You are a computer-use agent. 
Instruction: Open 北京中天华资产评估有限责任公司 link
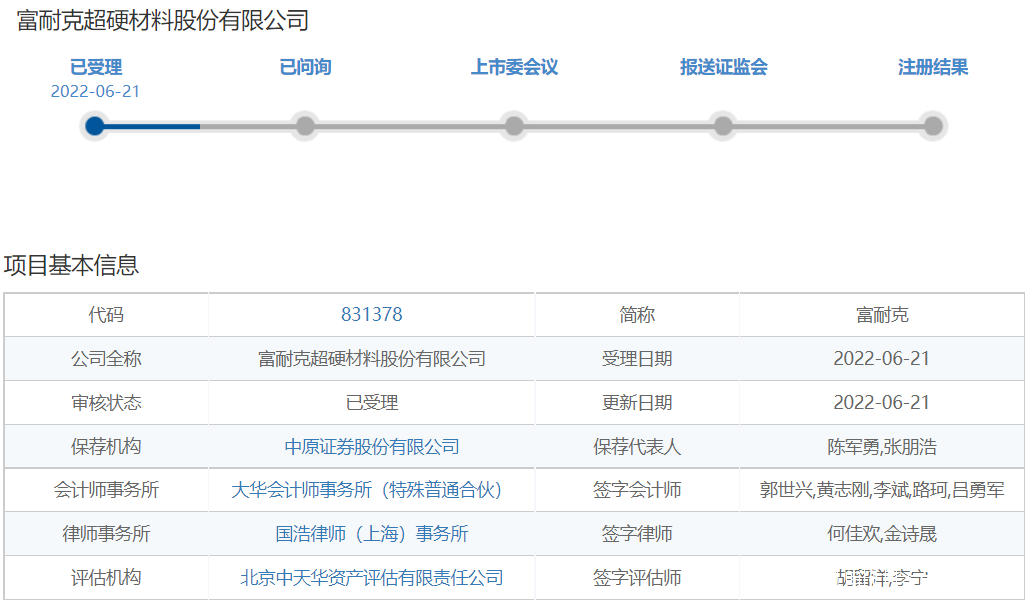pos(372,578)
